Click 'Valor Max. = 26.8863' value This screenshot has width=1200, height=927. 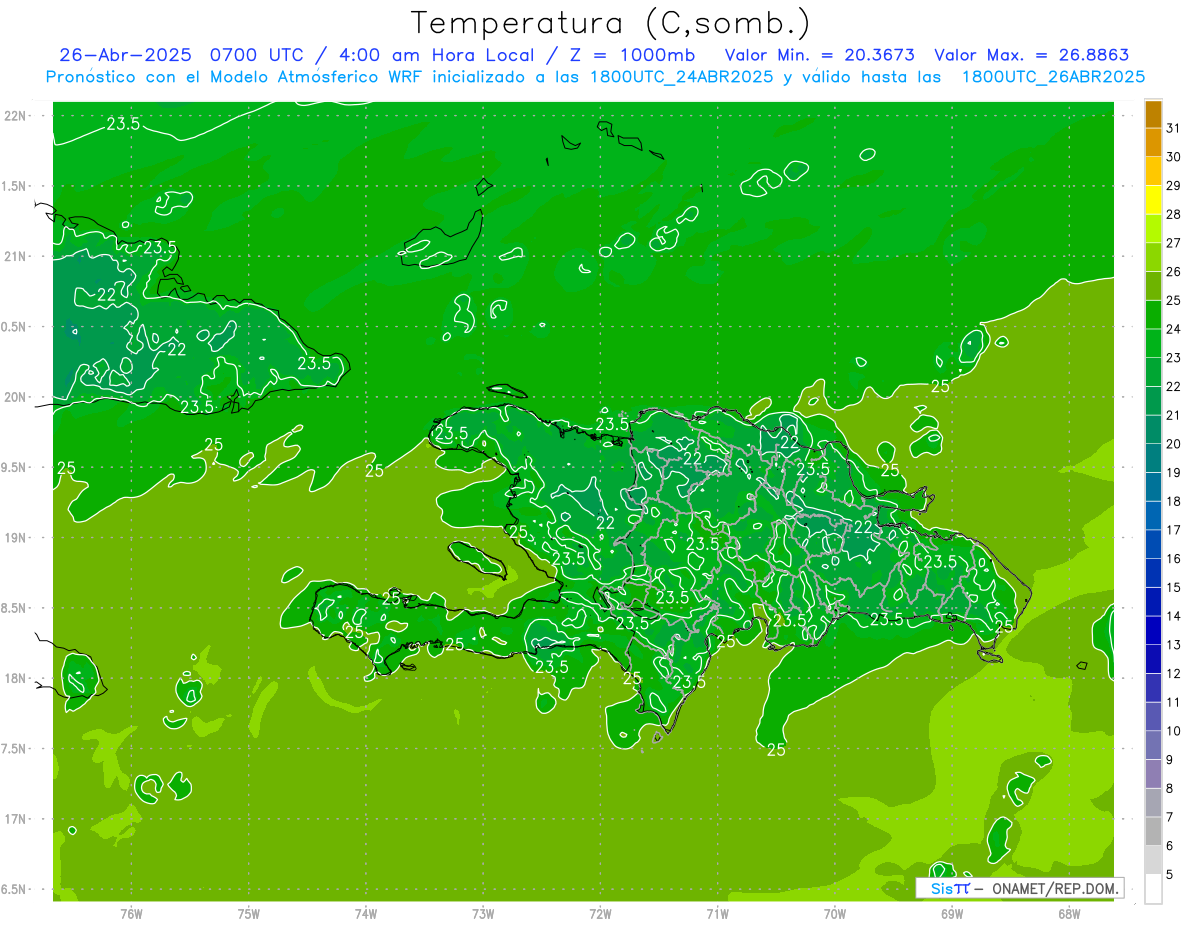coord(1032,55)
